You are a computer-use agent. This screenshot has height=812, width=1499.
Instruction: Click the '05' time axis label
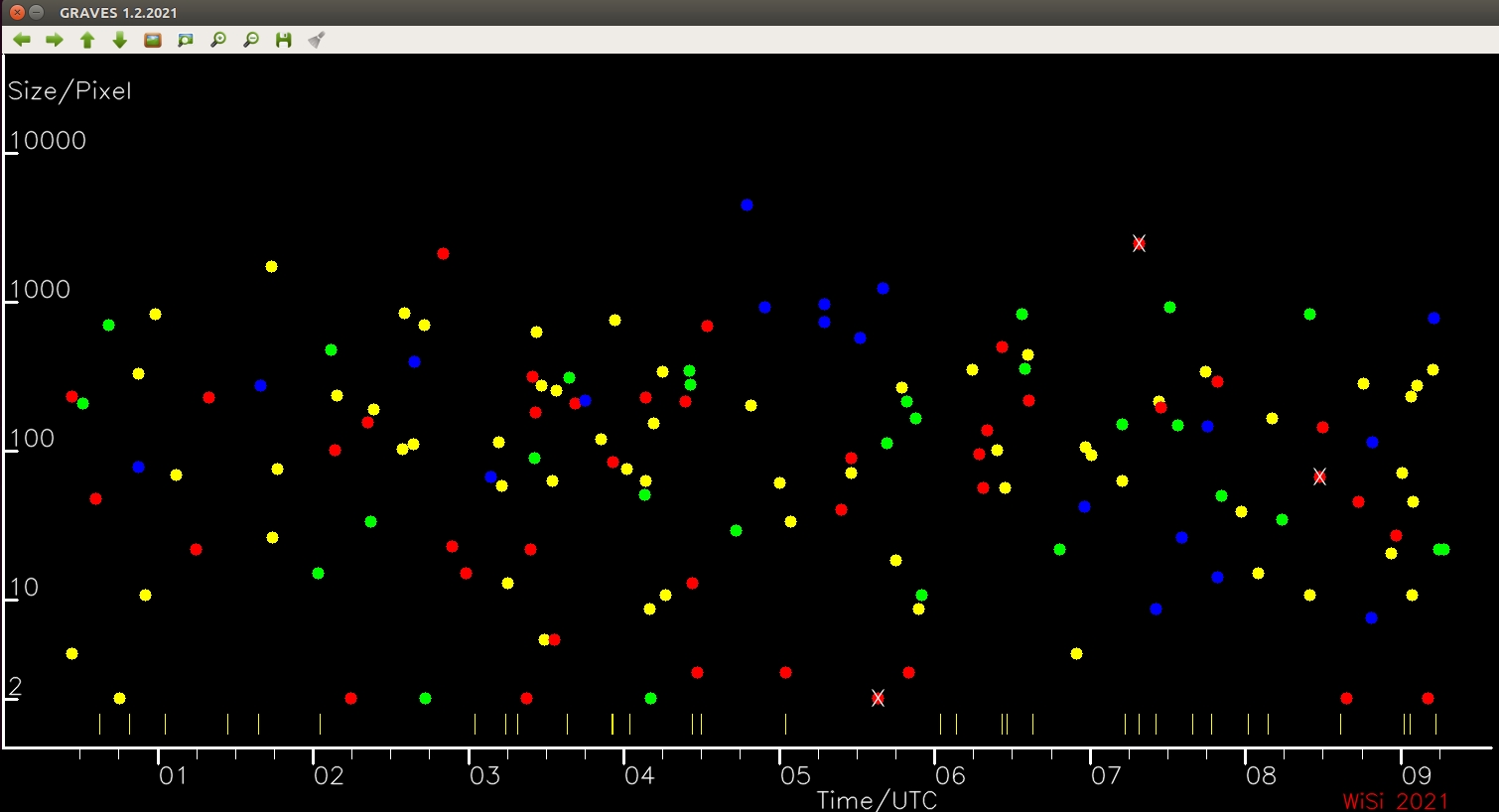(x=795, y=775)
